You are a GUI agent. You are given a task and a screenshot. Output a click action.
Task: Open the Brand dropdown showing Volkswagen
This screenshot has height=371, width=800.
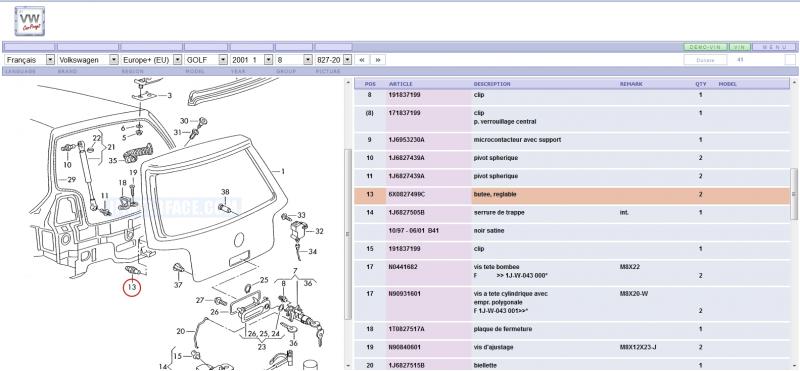click(x=88, y=60)
